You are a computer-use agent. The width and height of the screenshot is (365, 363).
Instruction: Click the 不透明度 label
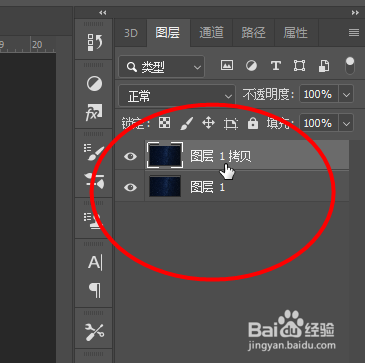(269, 95)
